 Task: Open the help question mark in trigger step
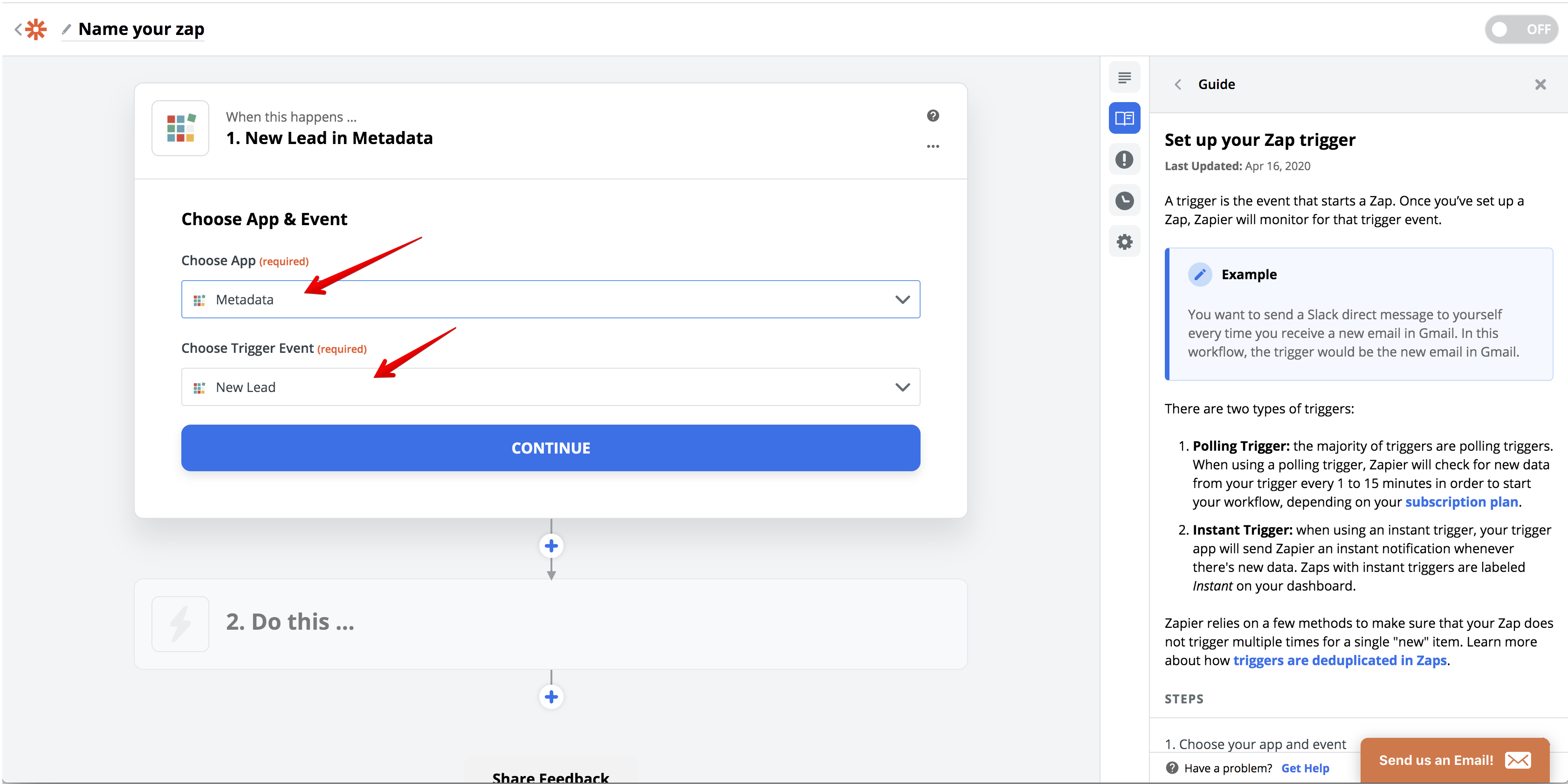[x=933, y=116]
